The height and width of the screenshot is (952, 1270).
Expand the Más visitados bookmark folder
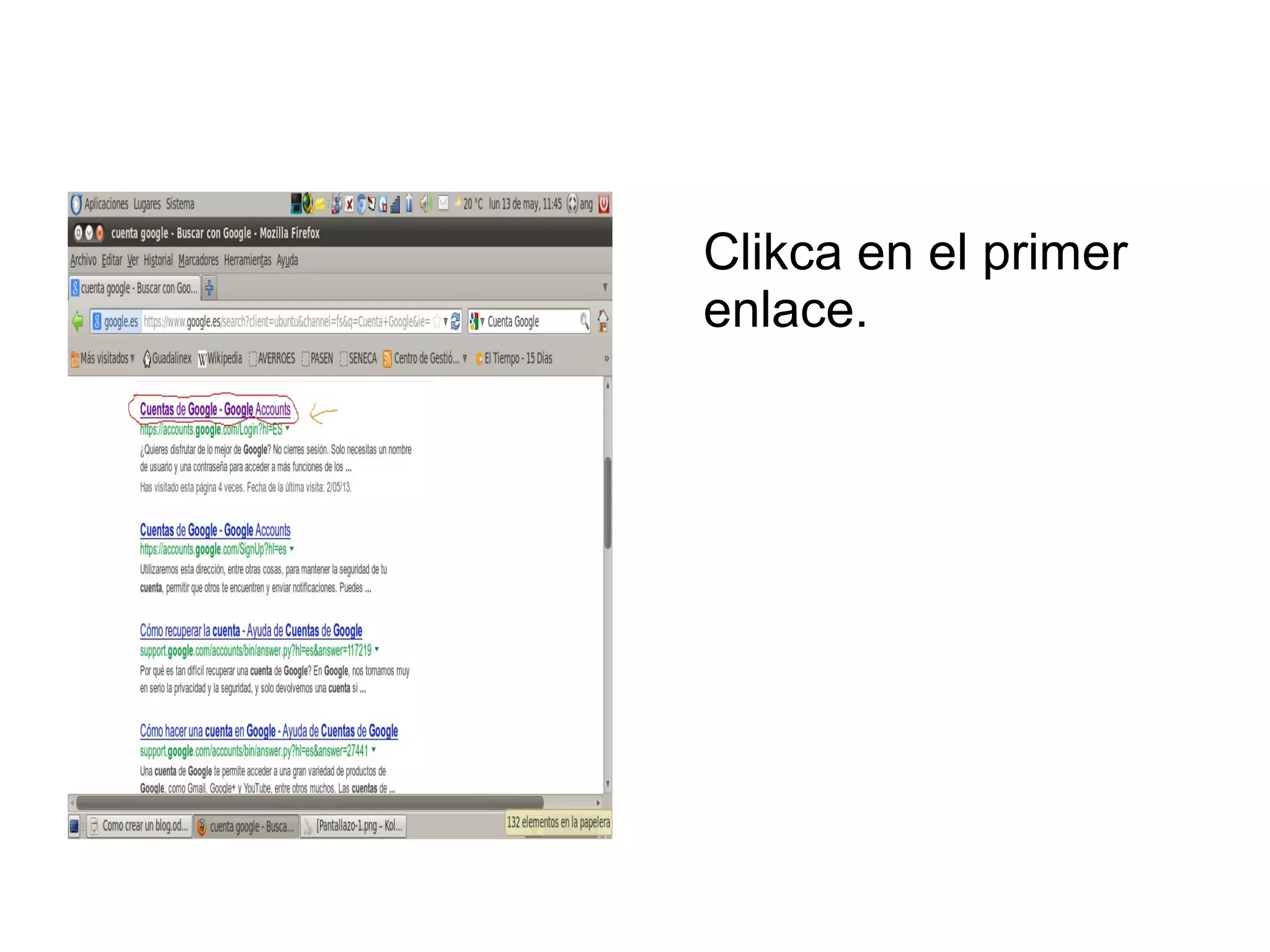click(102, 358)
